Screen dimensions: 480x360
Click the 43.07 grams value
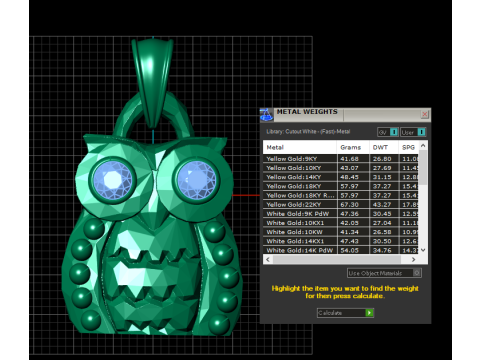[349, 168]
